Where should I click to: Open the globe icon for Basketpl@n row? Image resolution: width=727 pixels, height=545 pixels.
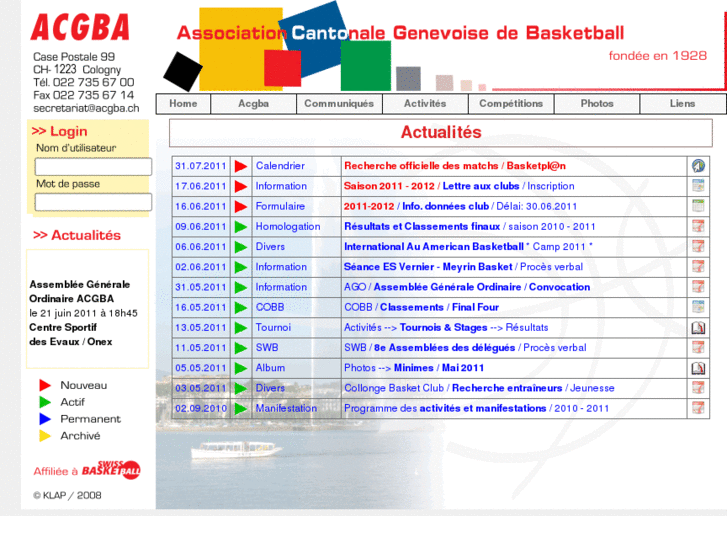[698, 166]
